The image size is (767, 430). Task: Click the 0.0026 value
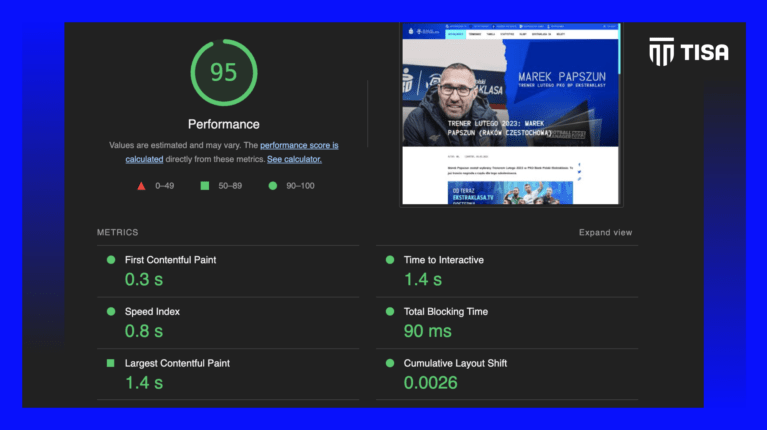point(430,383)
